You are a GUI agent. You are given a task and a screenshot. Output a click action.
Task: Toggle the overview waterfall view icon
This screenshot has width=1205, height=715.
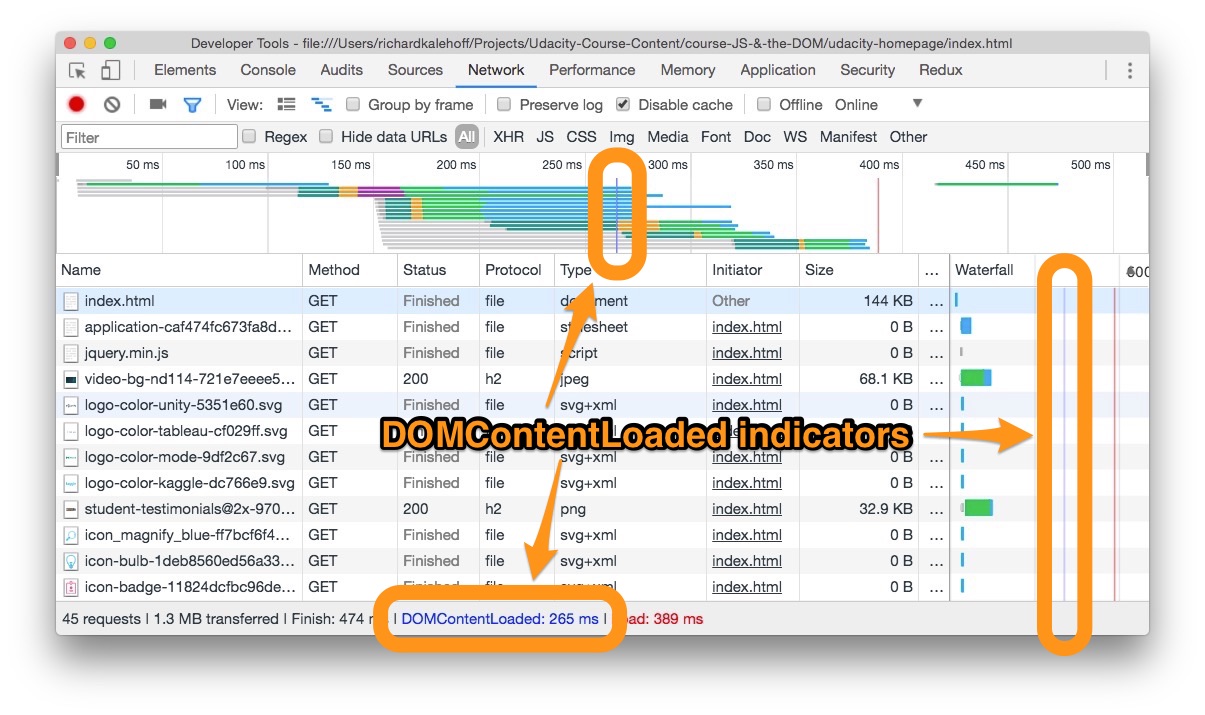click(321, 104)
